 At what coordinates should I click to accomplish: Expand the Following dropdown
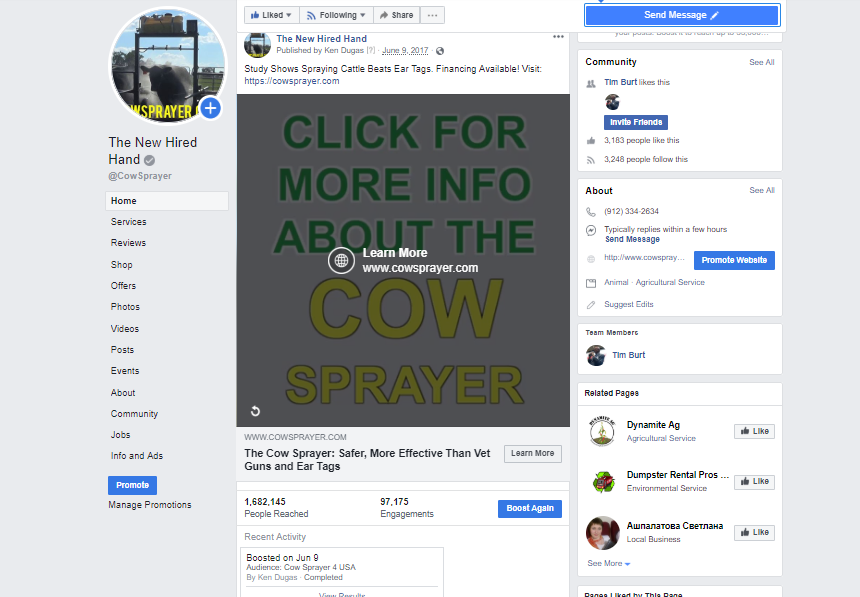pos(336,15)
